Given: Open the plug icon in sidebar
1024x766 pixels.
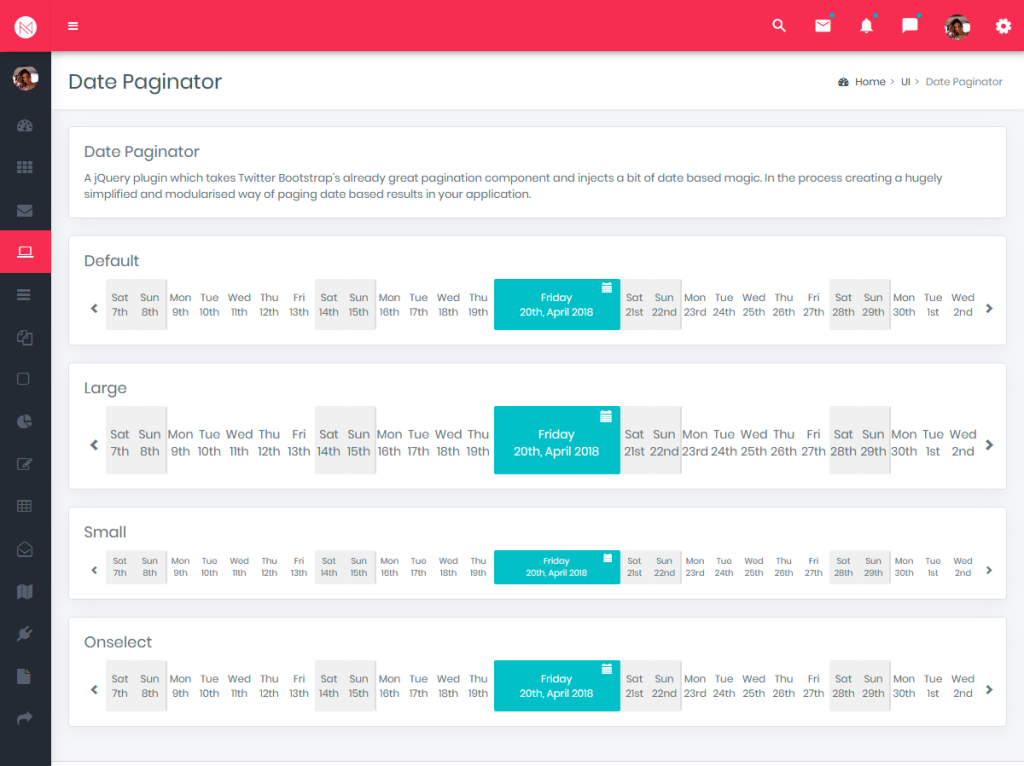Looking at the screenshot, I should click(x=25, y=633).
